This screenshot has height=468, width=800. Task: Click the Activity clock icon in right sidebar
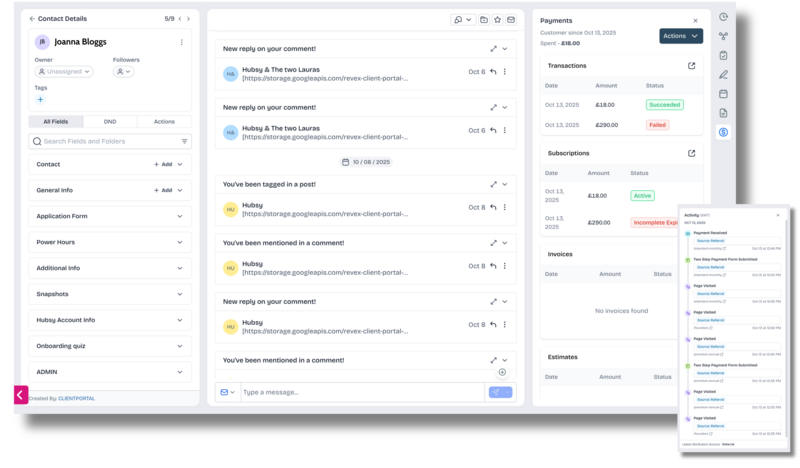click(x=723, y=17)
